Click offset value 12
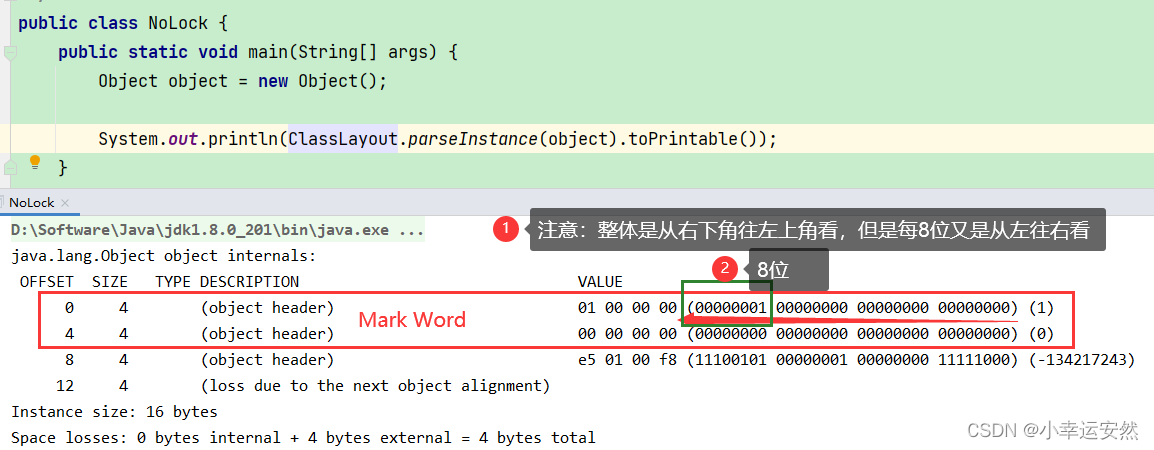This screenshot has width=1154, height=450. (65, 385)
